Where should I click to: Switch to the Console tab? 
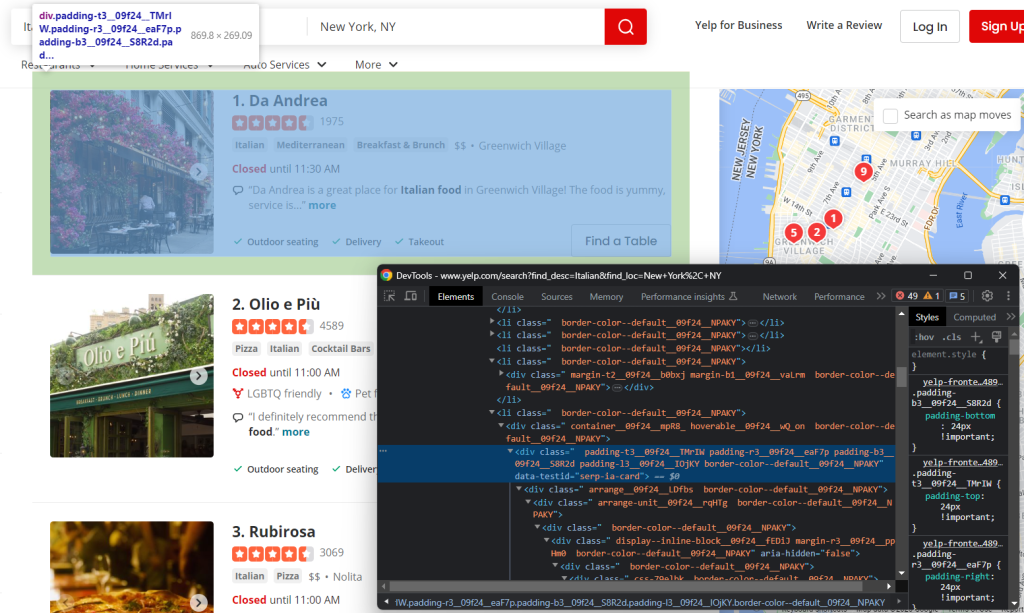click(x=507, y=296)
